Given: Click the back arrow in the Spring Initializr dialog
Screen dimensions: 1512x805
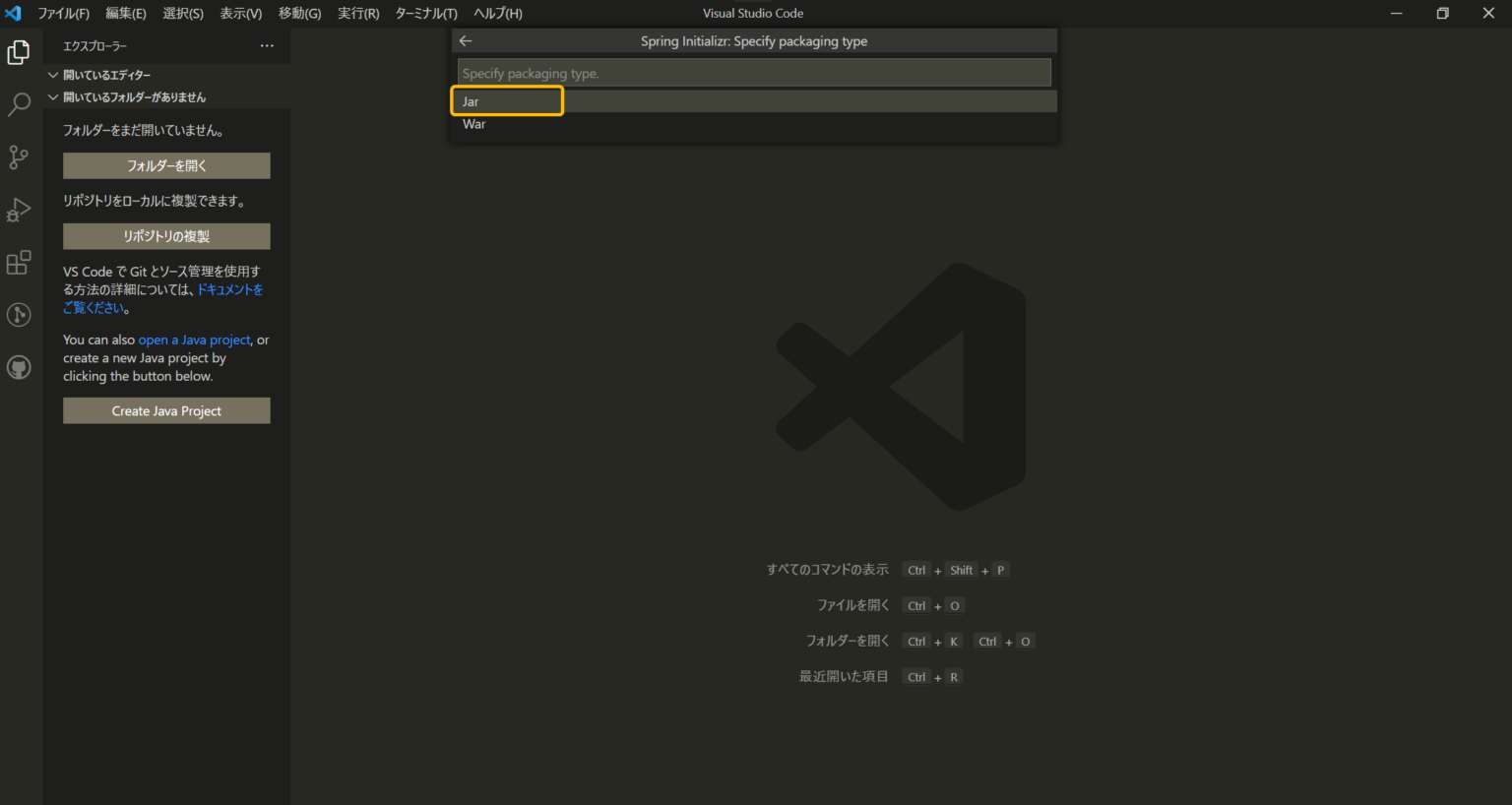Looking at the screenshot, I should (465, 40).
